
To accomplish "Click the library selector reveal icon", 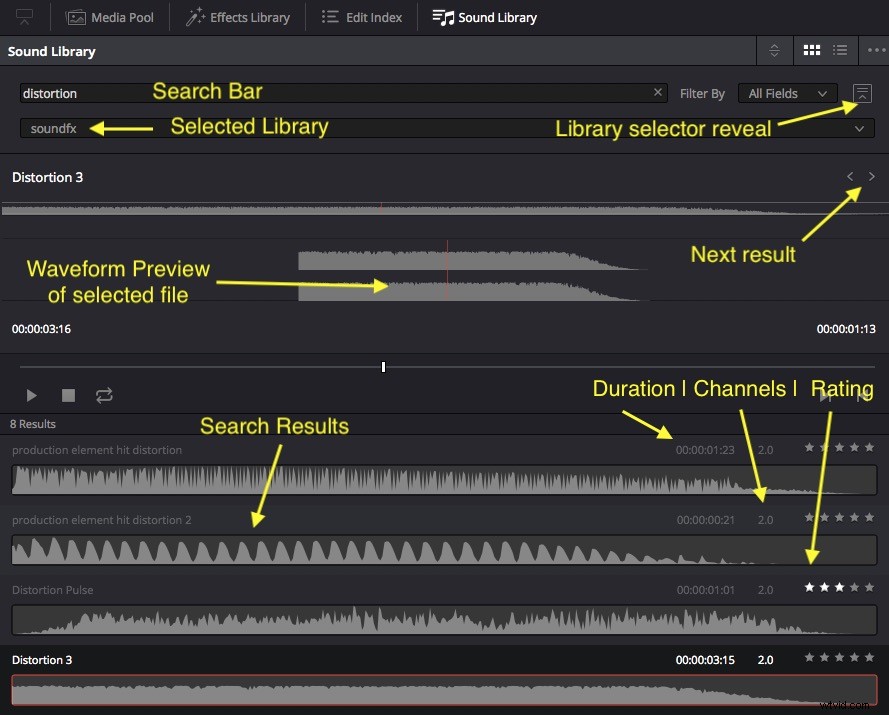I will [x=862, y=92].
